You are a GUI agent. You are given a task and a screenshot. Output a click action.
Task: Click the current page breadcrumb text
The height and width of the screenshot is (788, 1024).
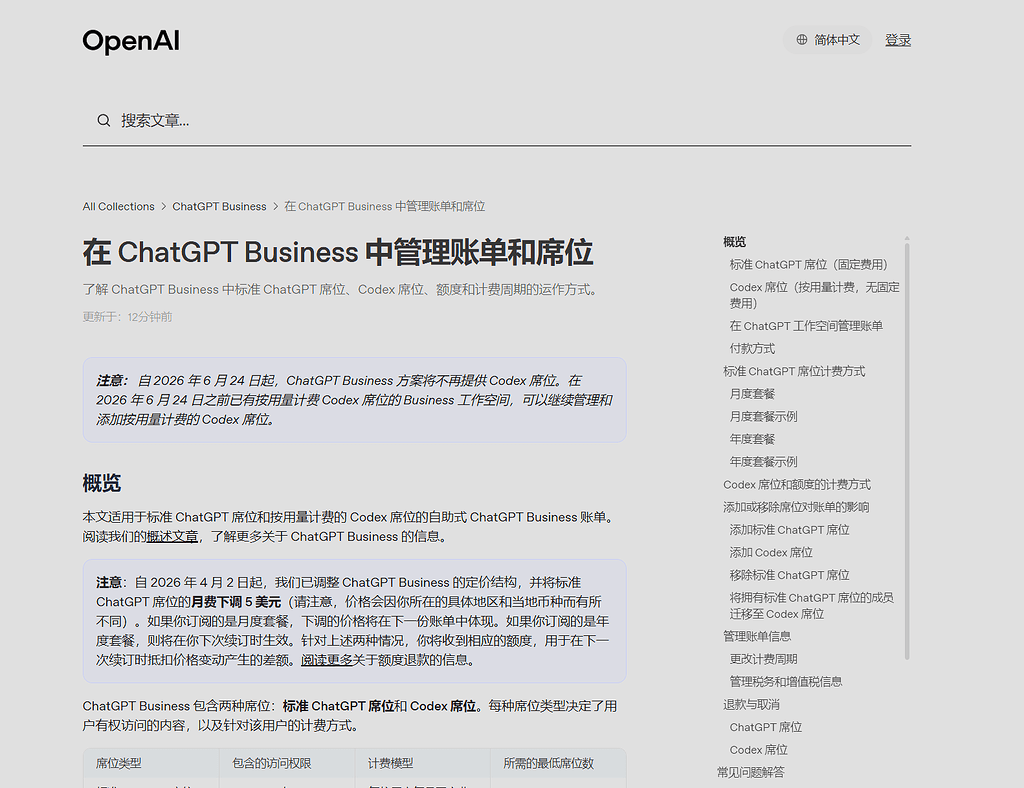385,206
